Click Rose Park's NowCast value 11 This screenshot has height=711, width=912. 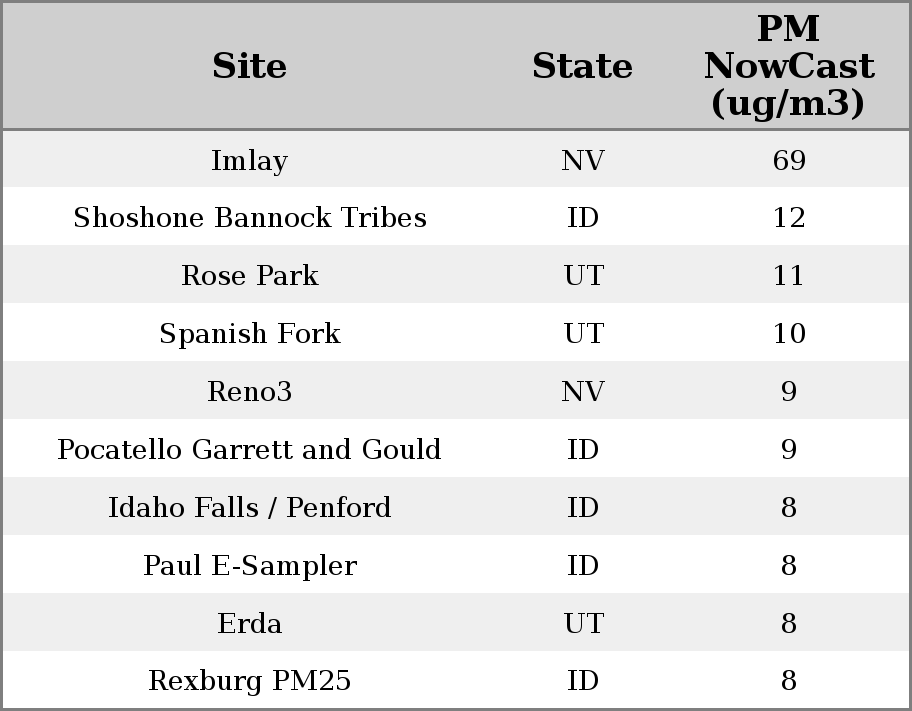click(788, 276)
